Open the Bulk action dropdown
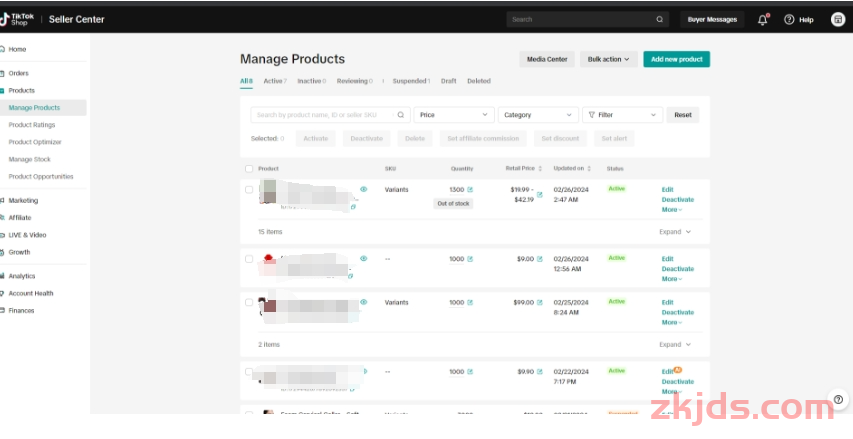This screenshot has width=853, height=439. pos(608,59)
